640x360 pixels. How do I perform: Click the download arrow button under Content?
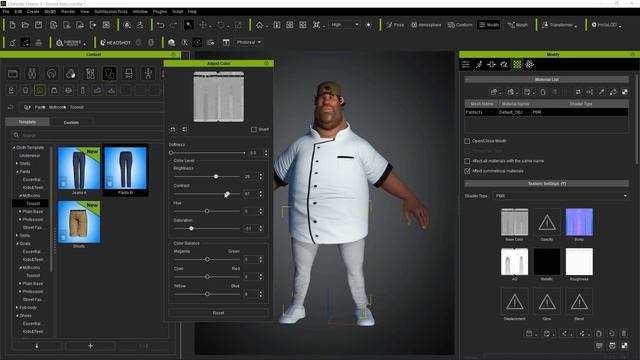(37, 346)
